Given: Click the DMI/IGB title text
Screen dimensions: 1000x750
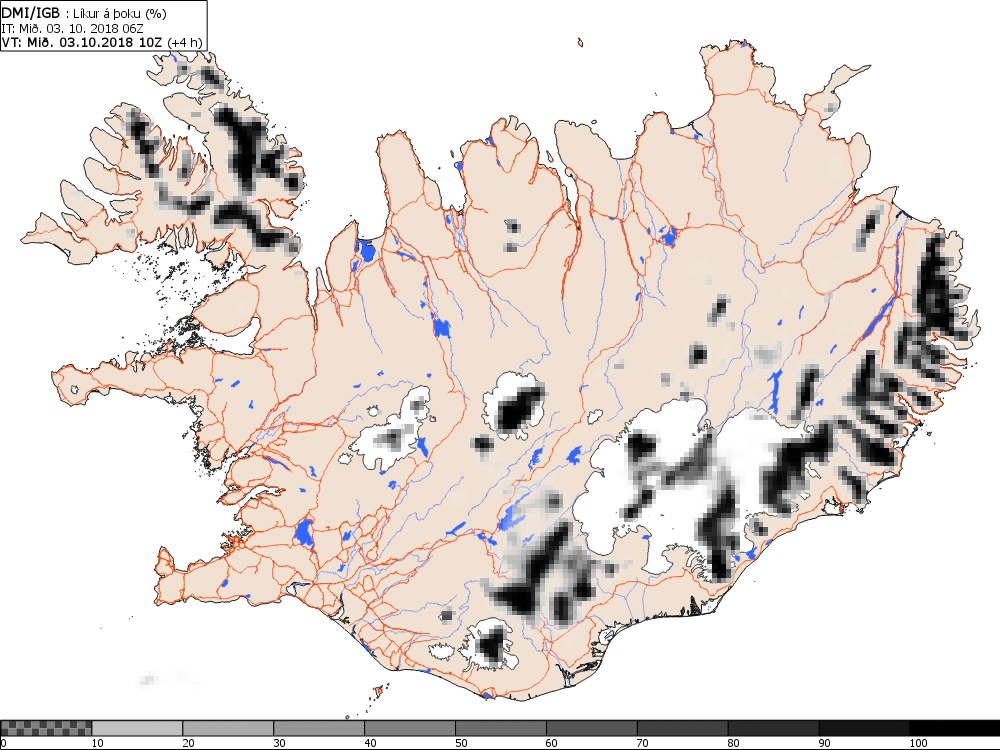Looking at the screenshot, I should [x=31, y=13].
